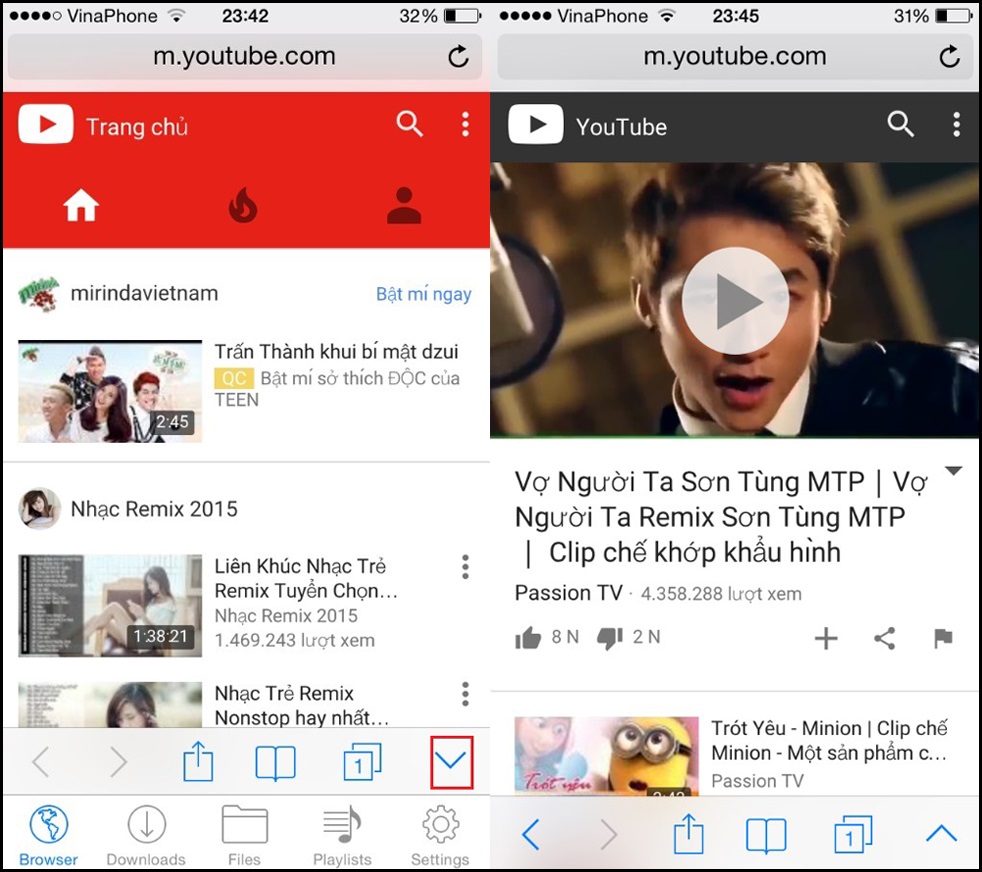The width and height of the screenshot is (982, 872).
Task: Like the Vợ Người Ta video
Action: tap(529, 637)
